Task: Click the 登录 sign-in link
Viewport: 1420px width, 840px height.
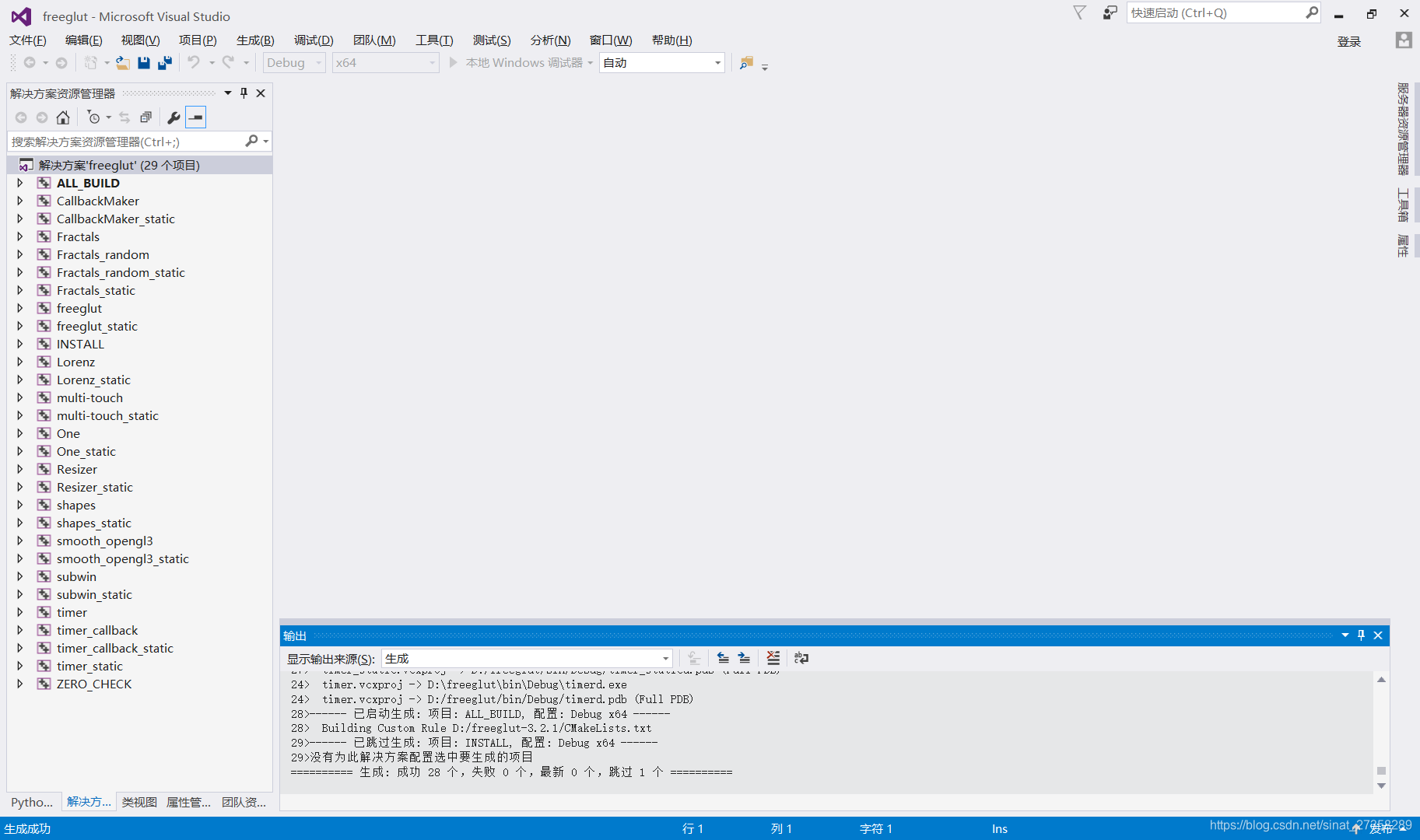Action: coord(1349,42)
